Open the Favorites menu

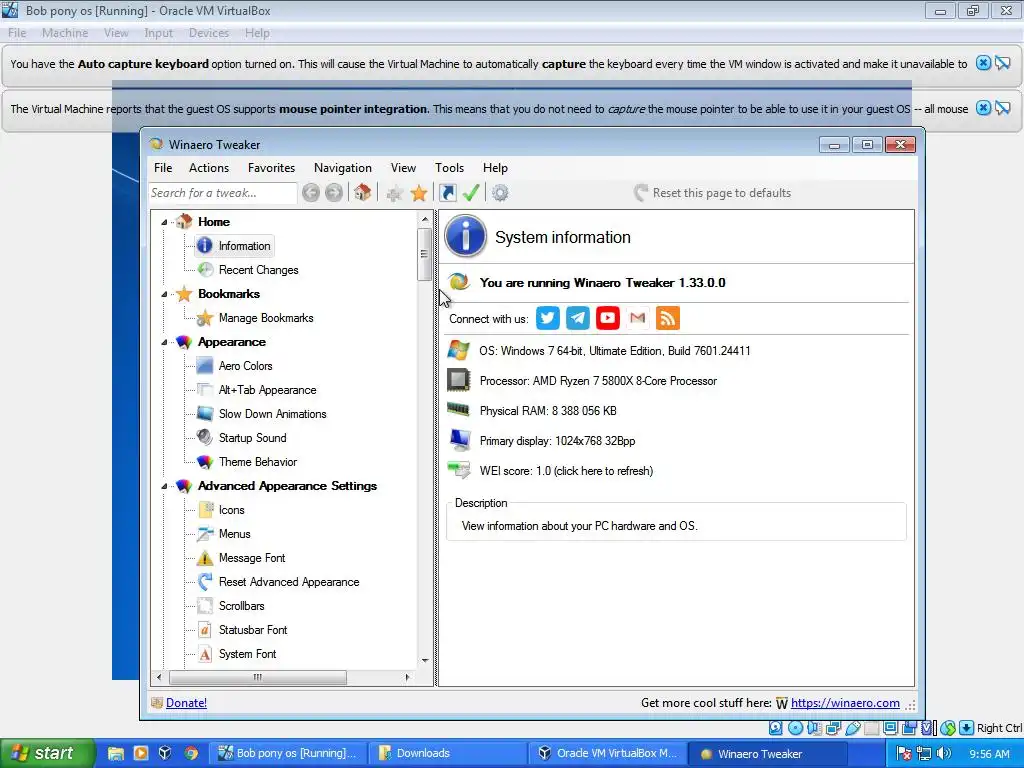(272, 168)
